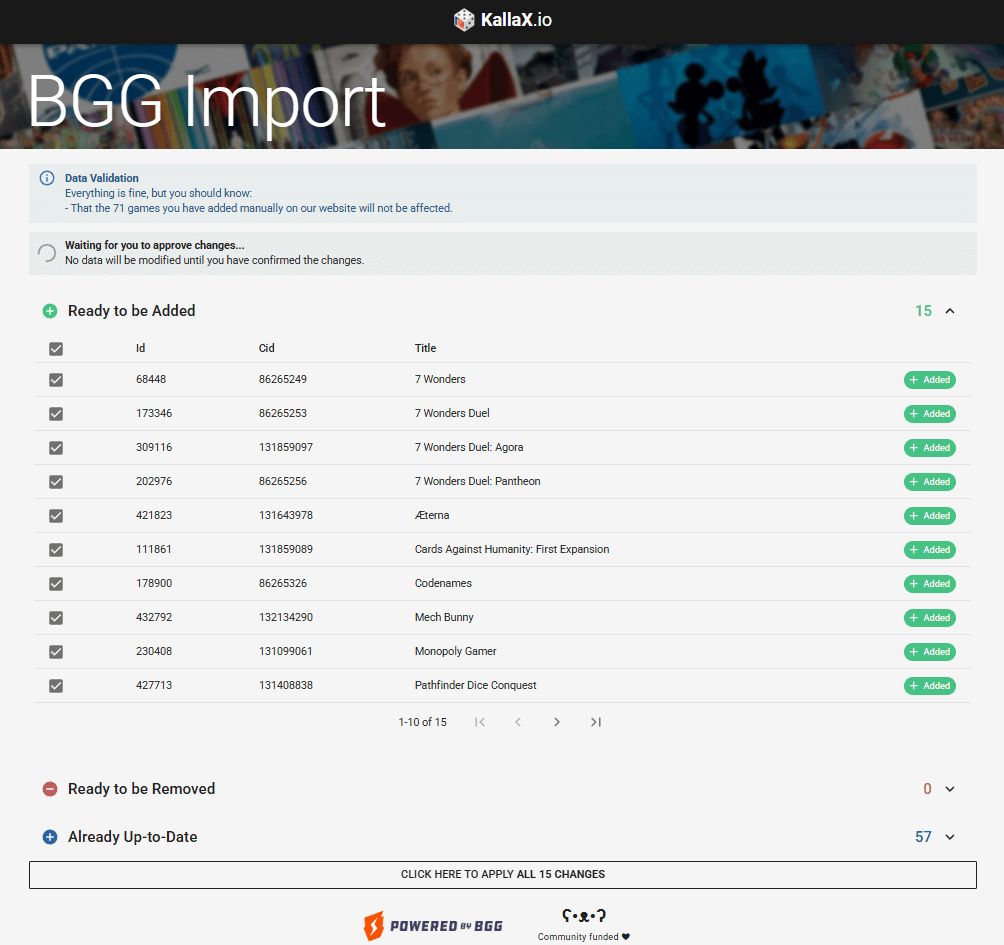Click the red minus Ready to be Removed icon
This screenshot has height=945, width=1004.
click(x=50, y=789)
